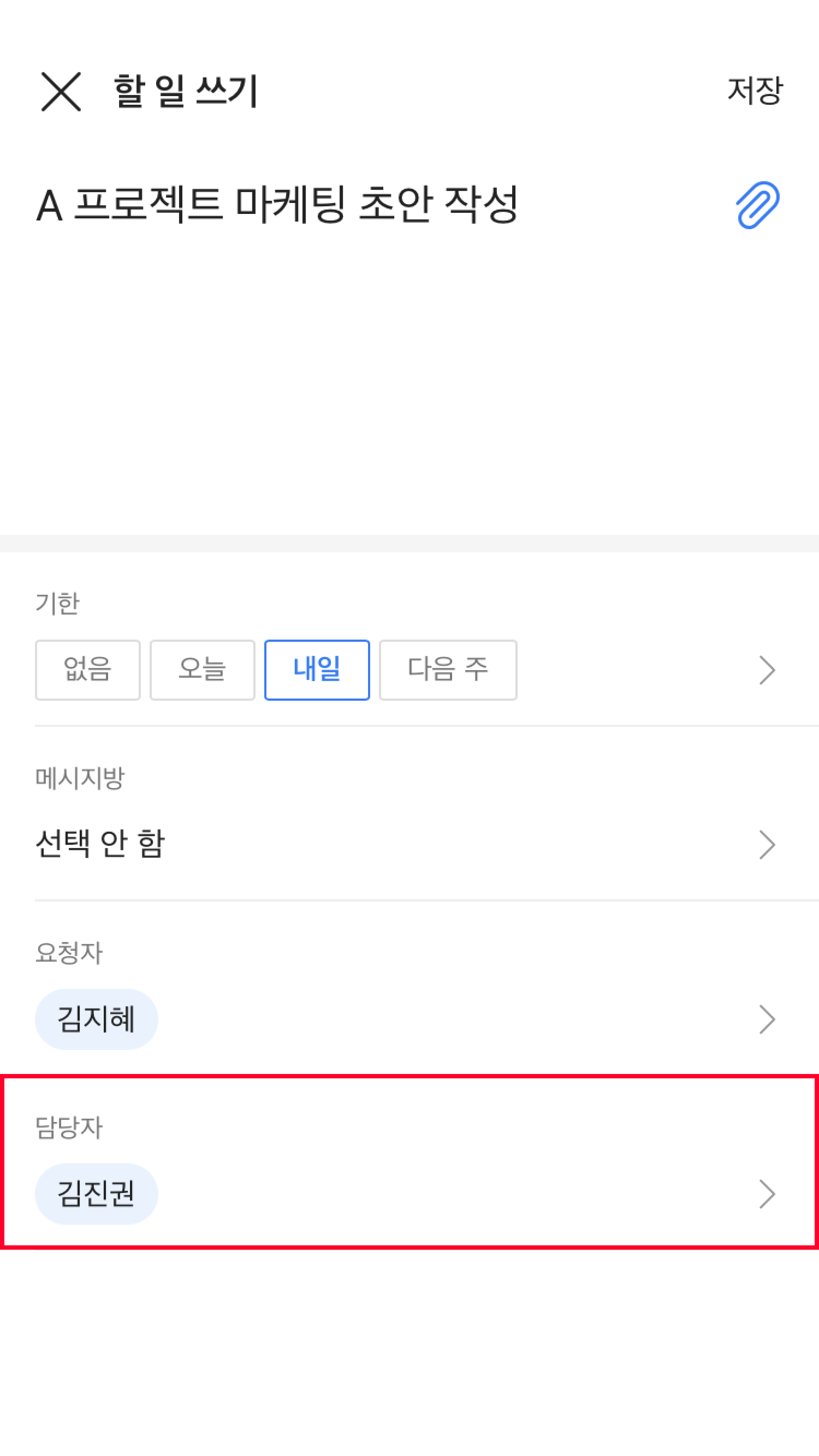Click the 메시지방 section label

pyautogui.click(x=80, y=778)
